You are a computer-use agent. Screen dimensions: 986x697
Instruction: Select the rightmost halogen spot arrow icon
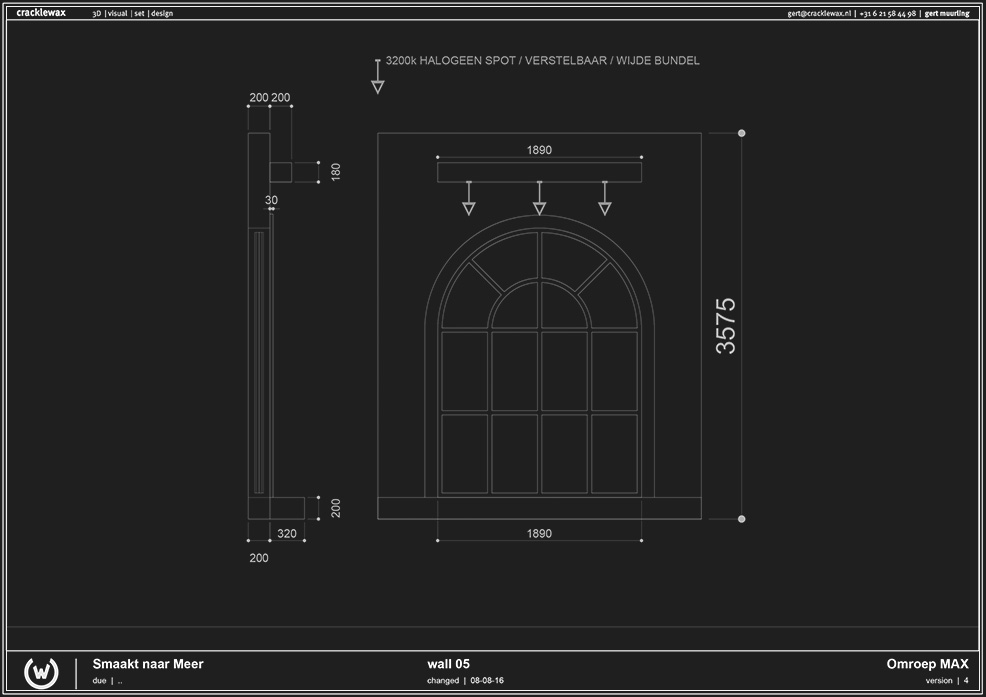(x=603, y=205)
